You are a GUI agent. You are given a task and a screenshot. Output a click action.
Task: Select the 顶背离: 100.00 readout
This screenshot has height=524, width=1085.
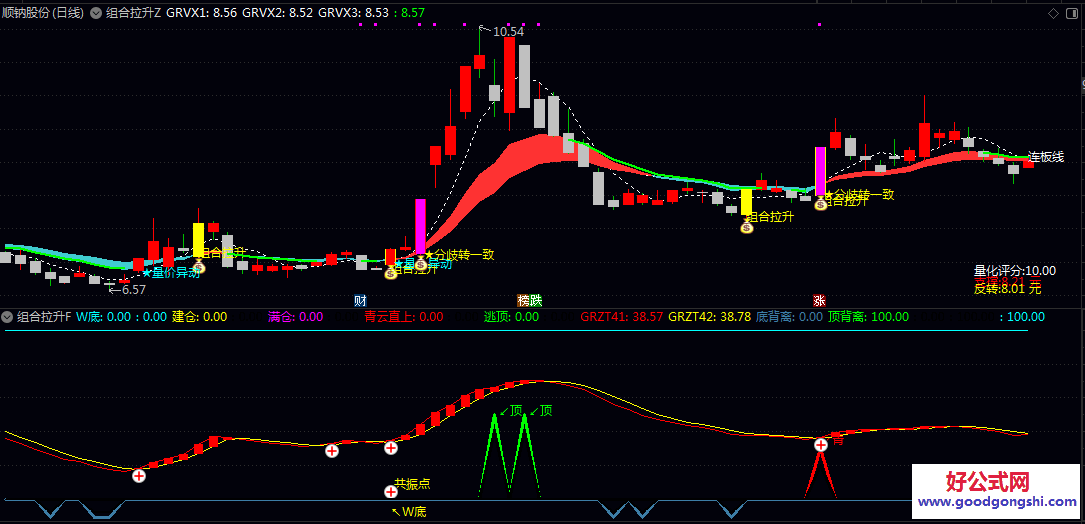(x=868, y=317)
